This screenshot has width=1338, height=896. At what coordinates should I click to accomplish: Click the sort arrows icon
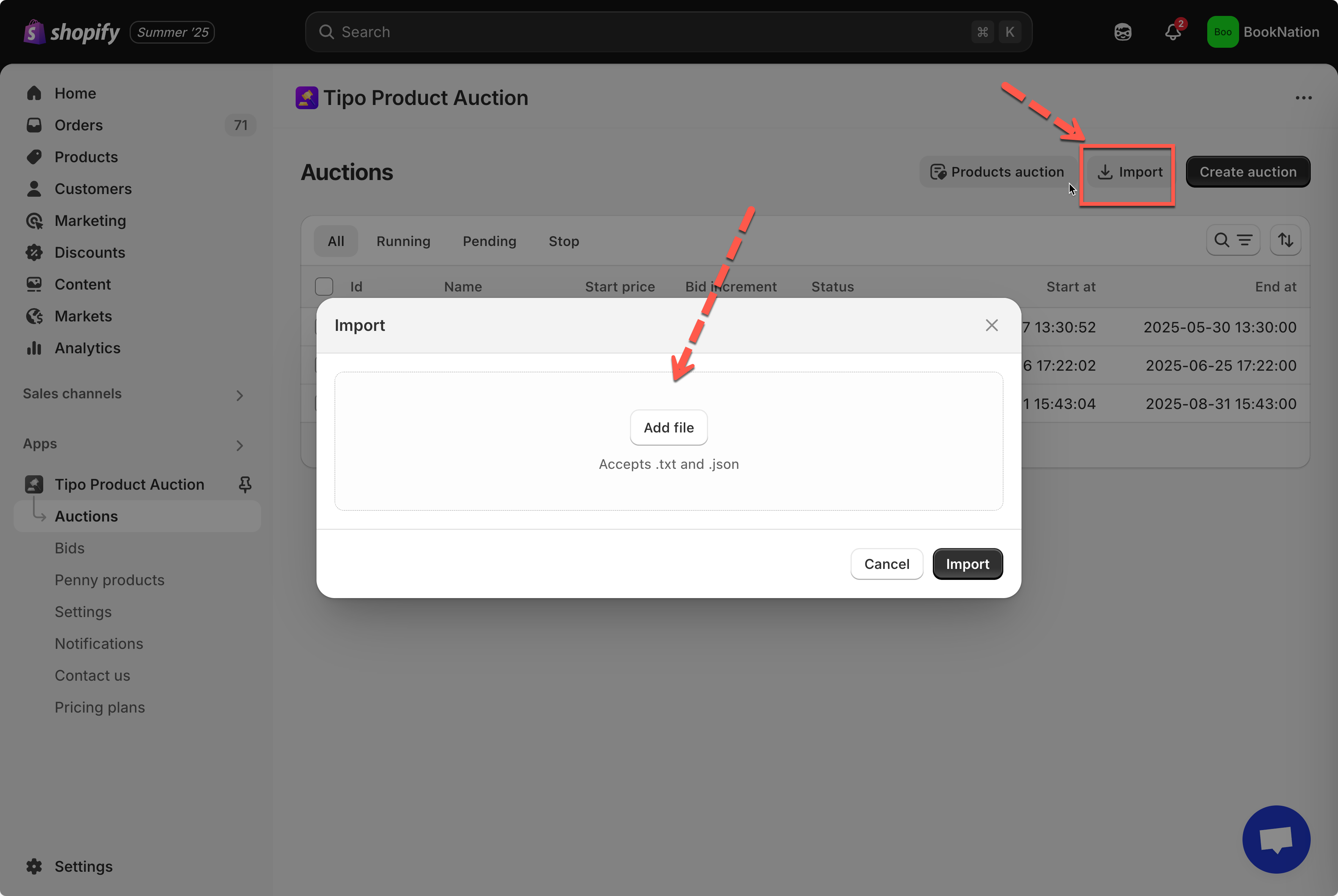tap(1285, 241)
